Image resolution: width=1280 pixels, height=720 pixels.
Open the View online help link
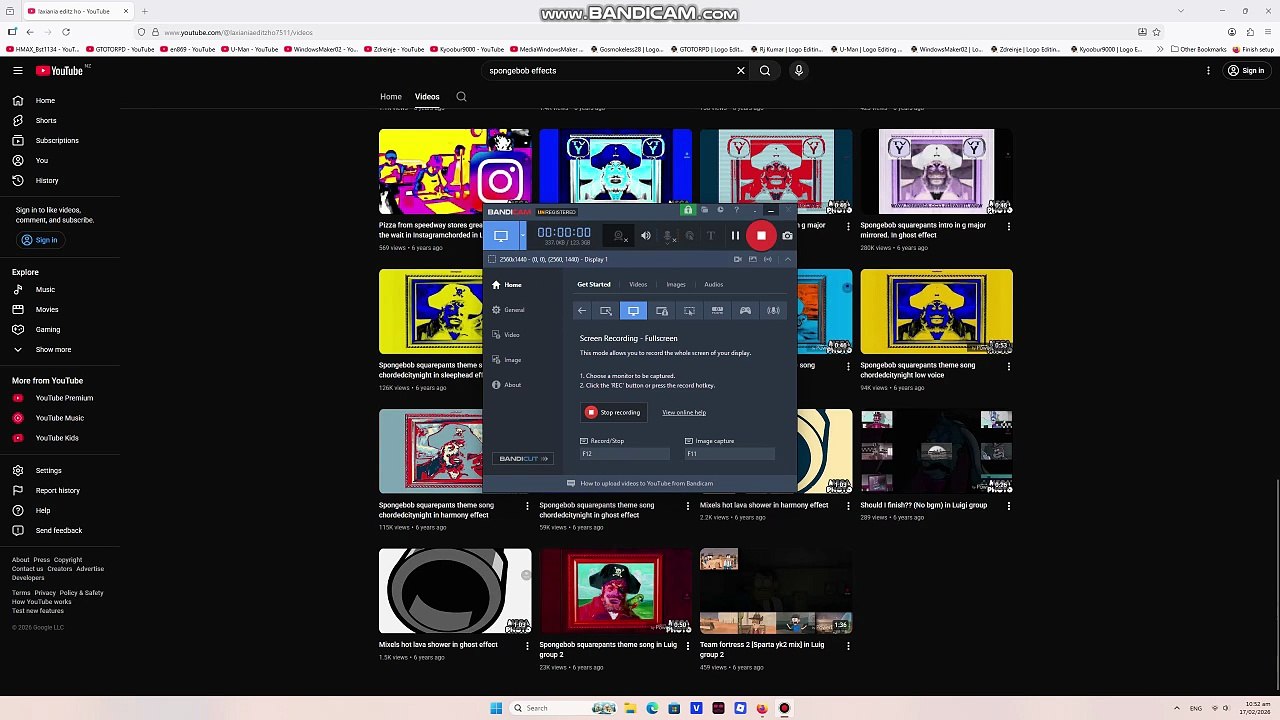click(684, 413)
